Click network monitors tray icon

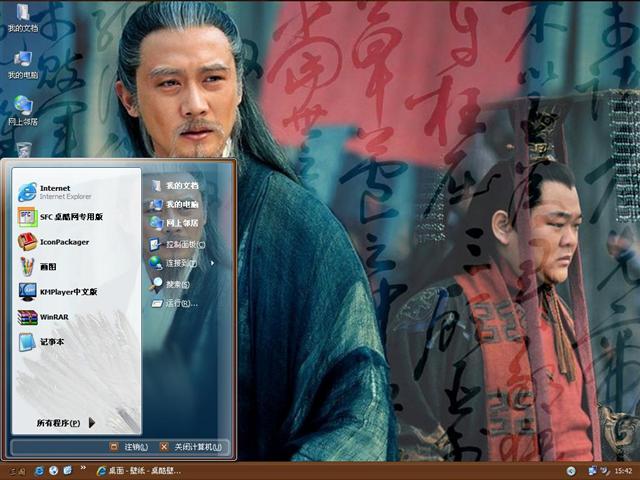coord(592,471)
